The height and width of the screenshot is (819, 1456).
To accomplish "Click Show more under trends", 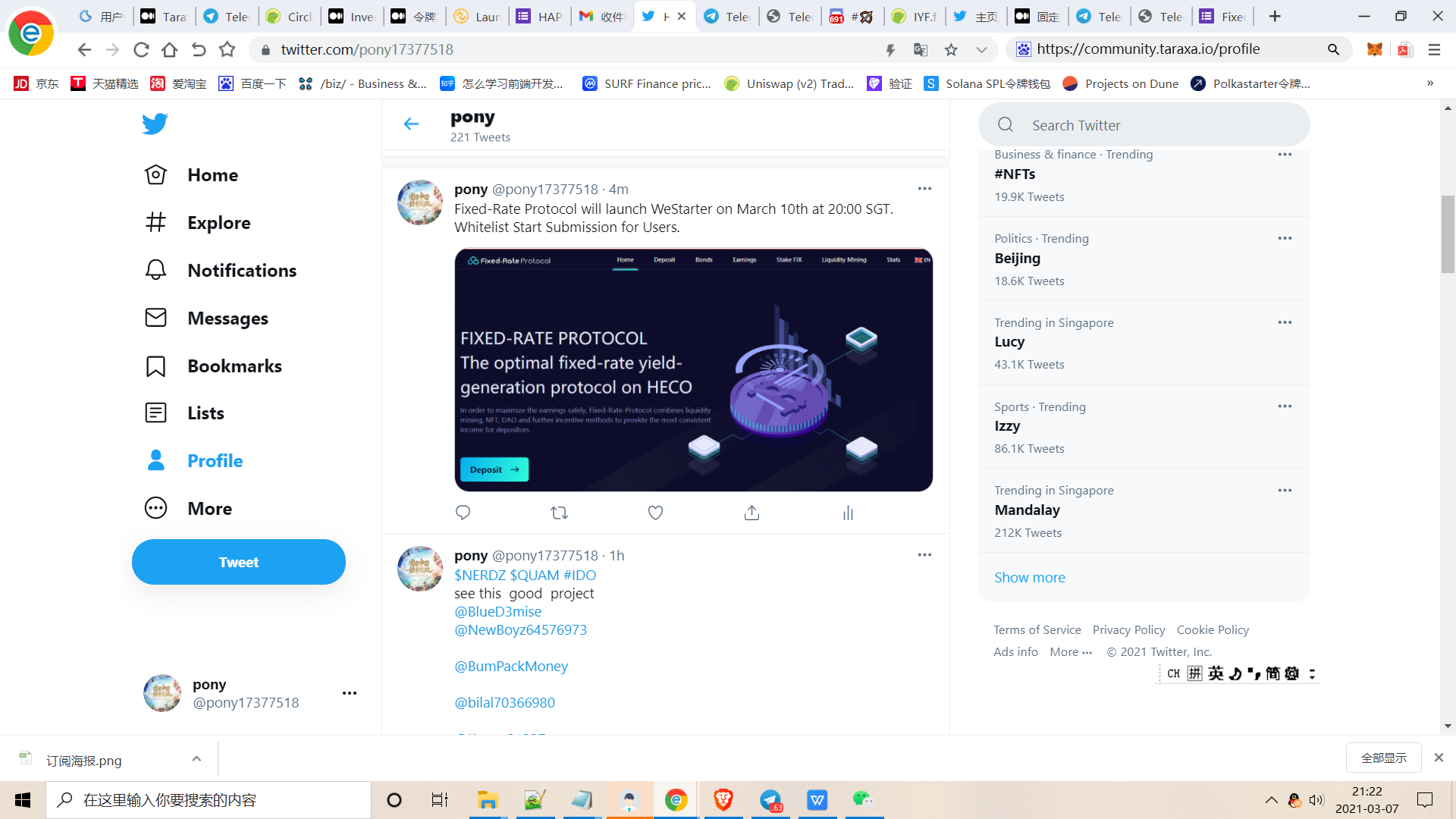I will tap(1030, 577).
